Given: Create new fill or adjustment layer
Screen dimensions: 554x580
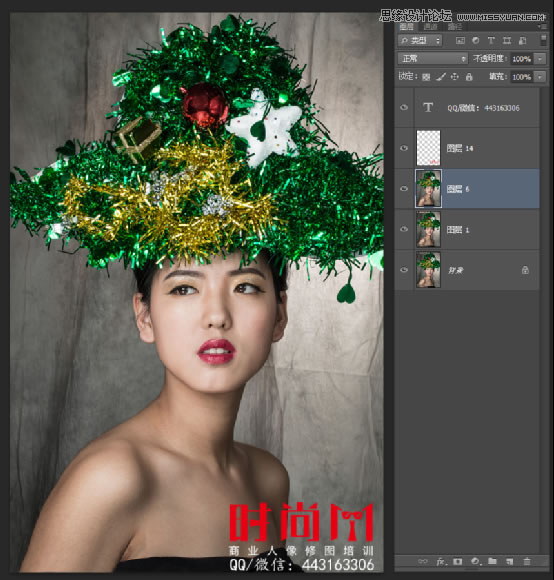Looking at the screenshot, I should 476,561.
